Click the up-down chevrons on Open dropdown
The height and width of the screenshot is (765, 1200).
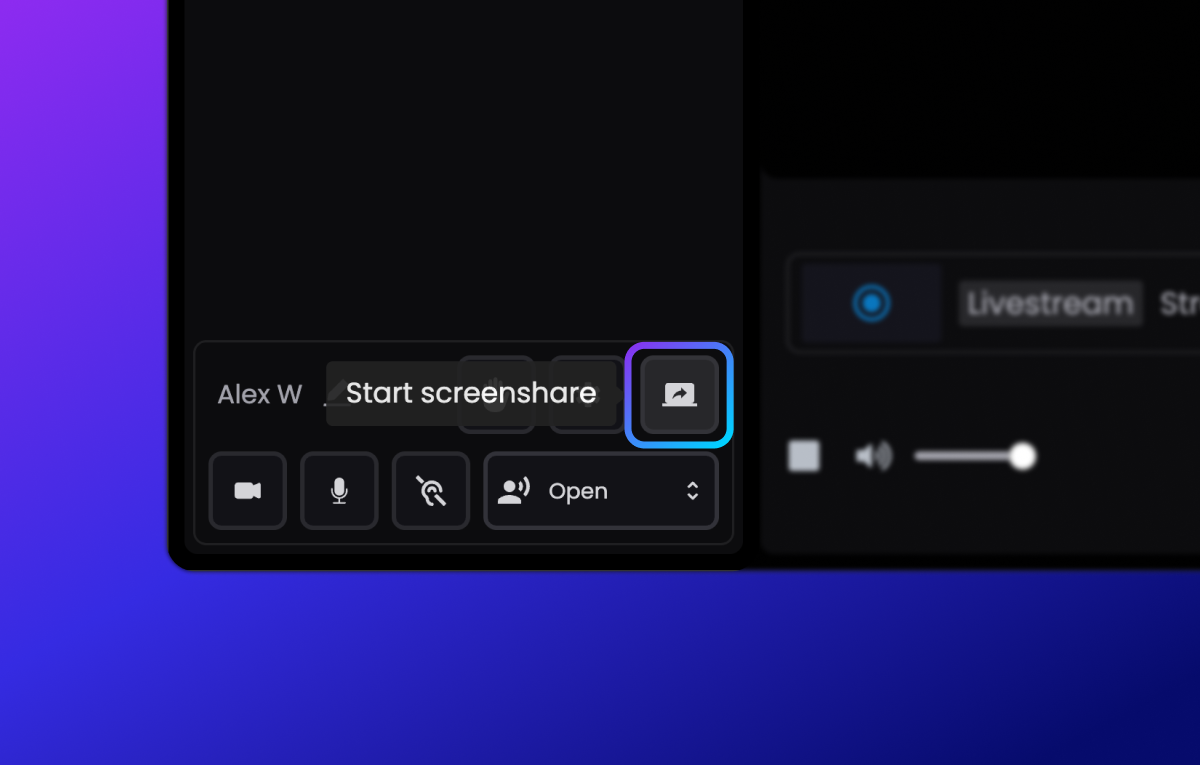[692, 491]
